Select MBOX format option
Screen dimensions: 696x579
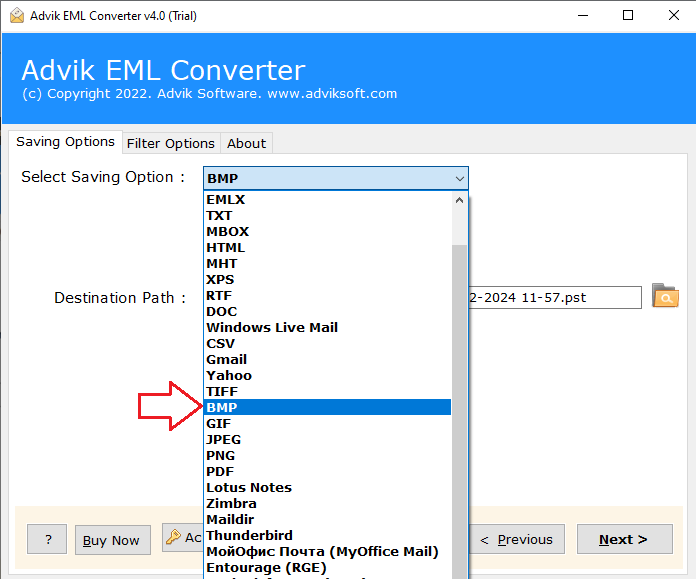327,231
